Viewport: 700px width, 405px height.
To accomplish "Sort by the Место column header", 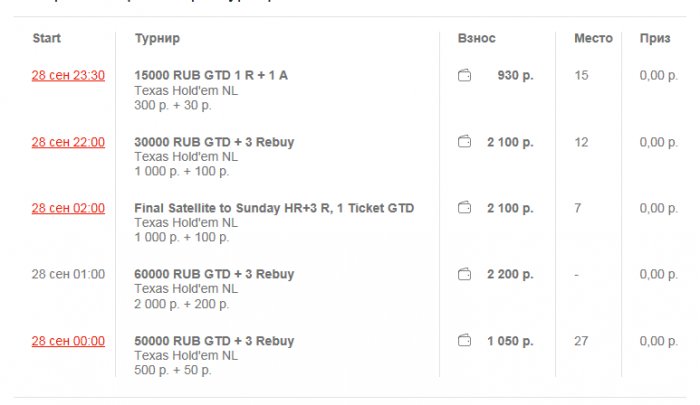I will [x=593, y=39].
